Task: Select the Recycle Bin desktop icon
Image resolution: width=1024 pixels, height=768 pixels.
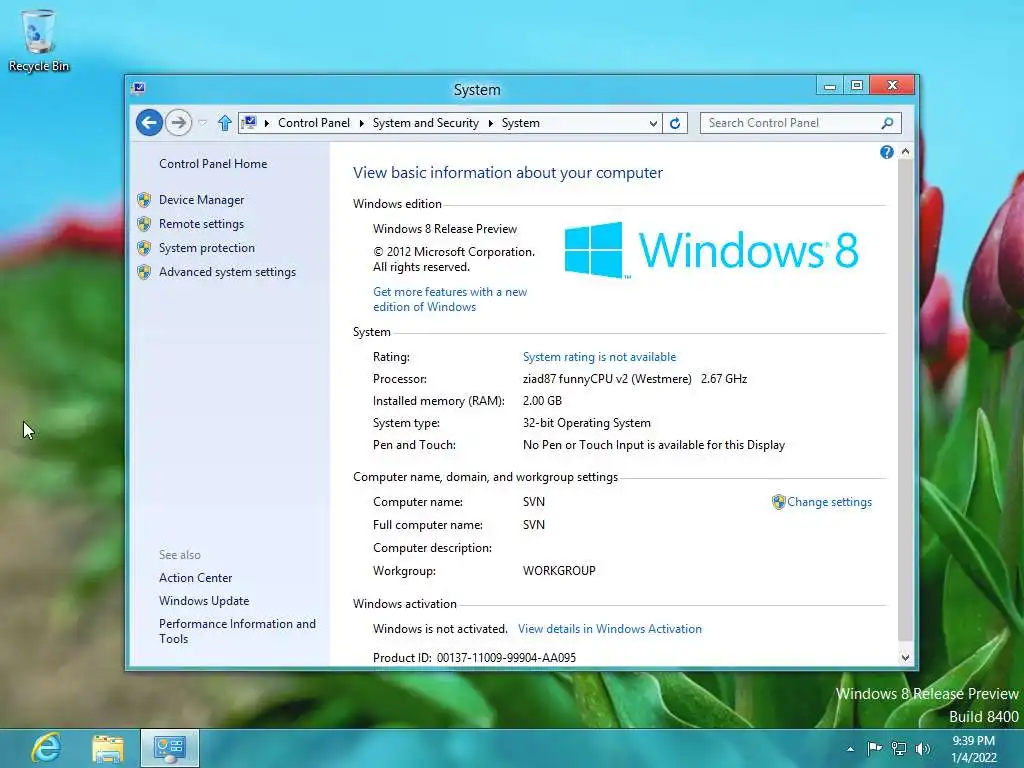Action: pyautogui.click(x=39, y=40)
